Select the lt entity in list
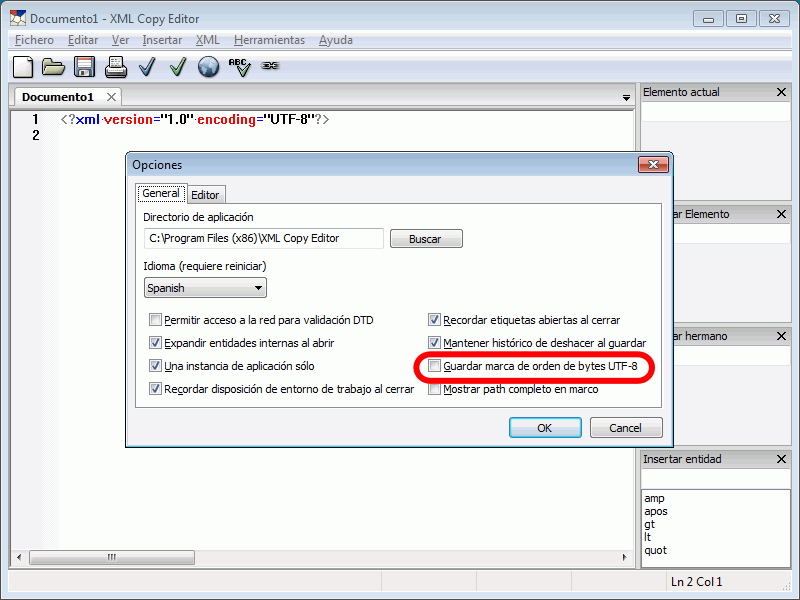 tap(647, 537)
